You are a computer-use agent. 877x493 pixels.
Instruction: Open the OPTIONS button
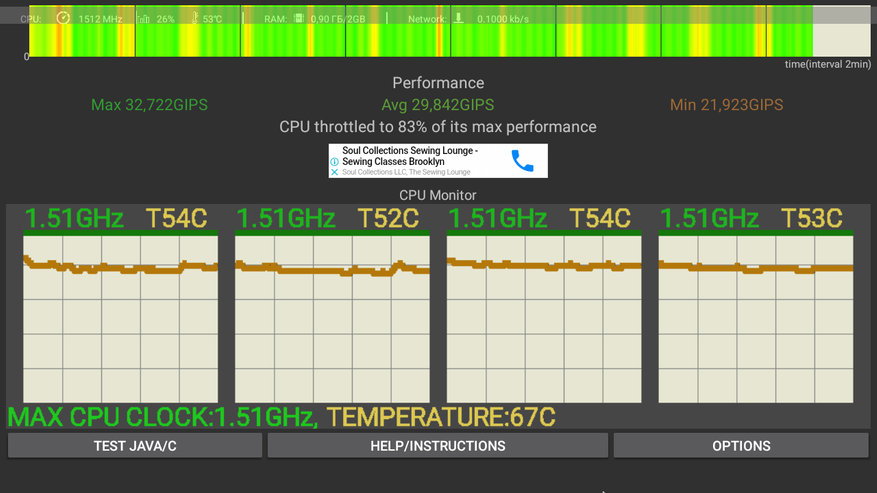coord(741,446)
